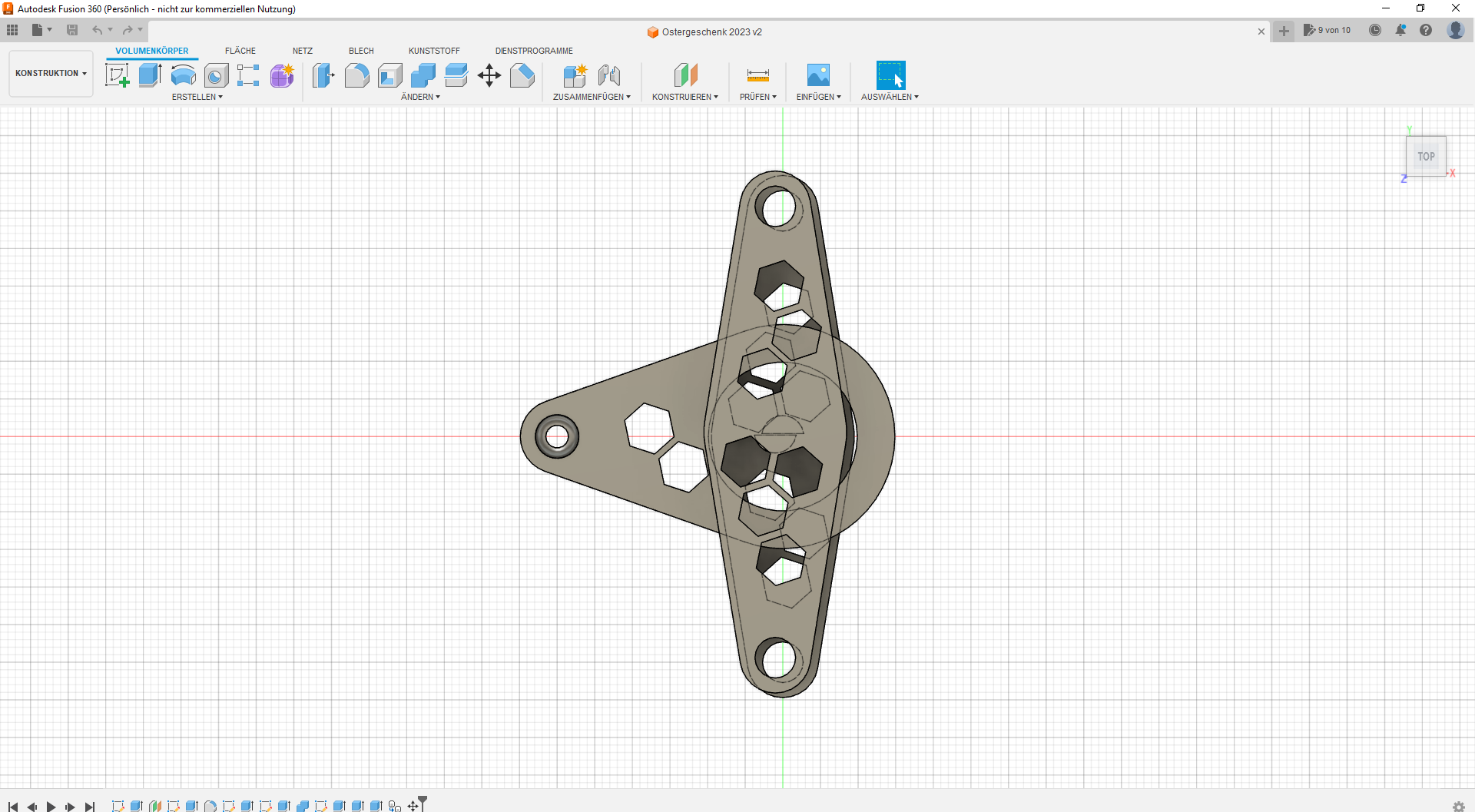Screen dimensions: 1475x812
Task: Open the ERSTELLEN dropdown
Action: (197, 97)
